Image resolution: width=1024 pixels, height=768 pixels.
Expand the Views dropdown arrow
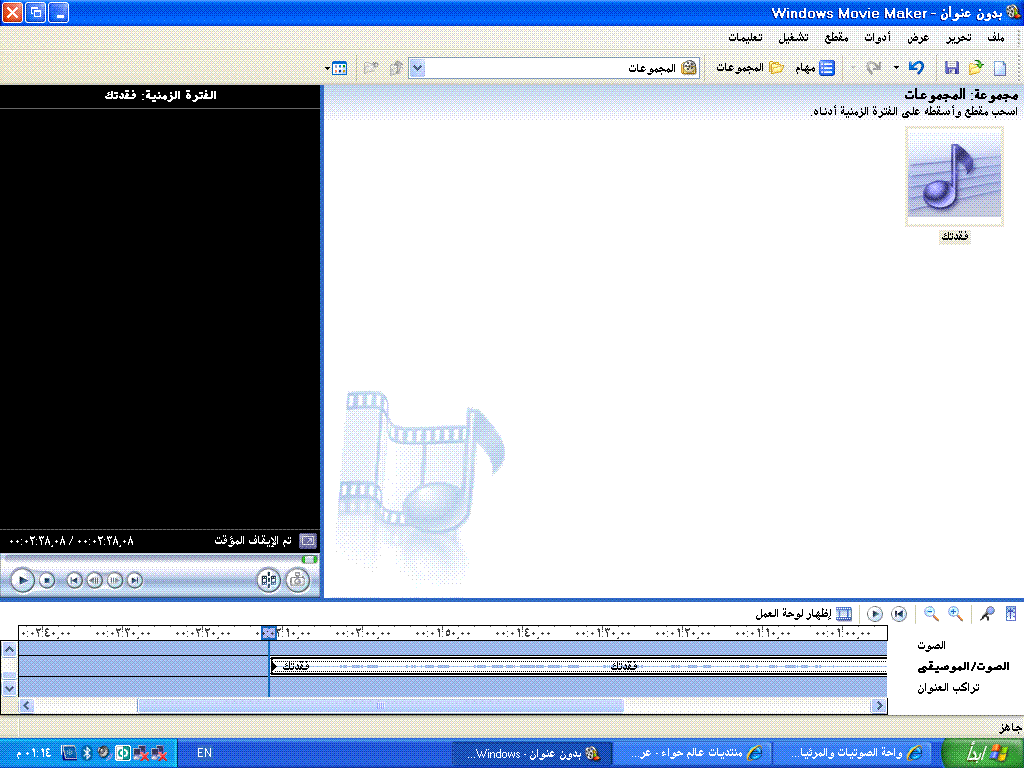pyautogui.click(x=328, y=68)
